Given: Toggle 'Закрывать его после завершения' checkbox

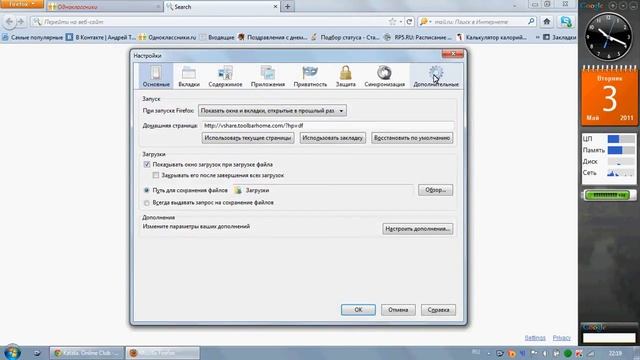Looking at the screenshot, I should click(x=156, y=175).
